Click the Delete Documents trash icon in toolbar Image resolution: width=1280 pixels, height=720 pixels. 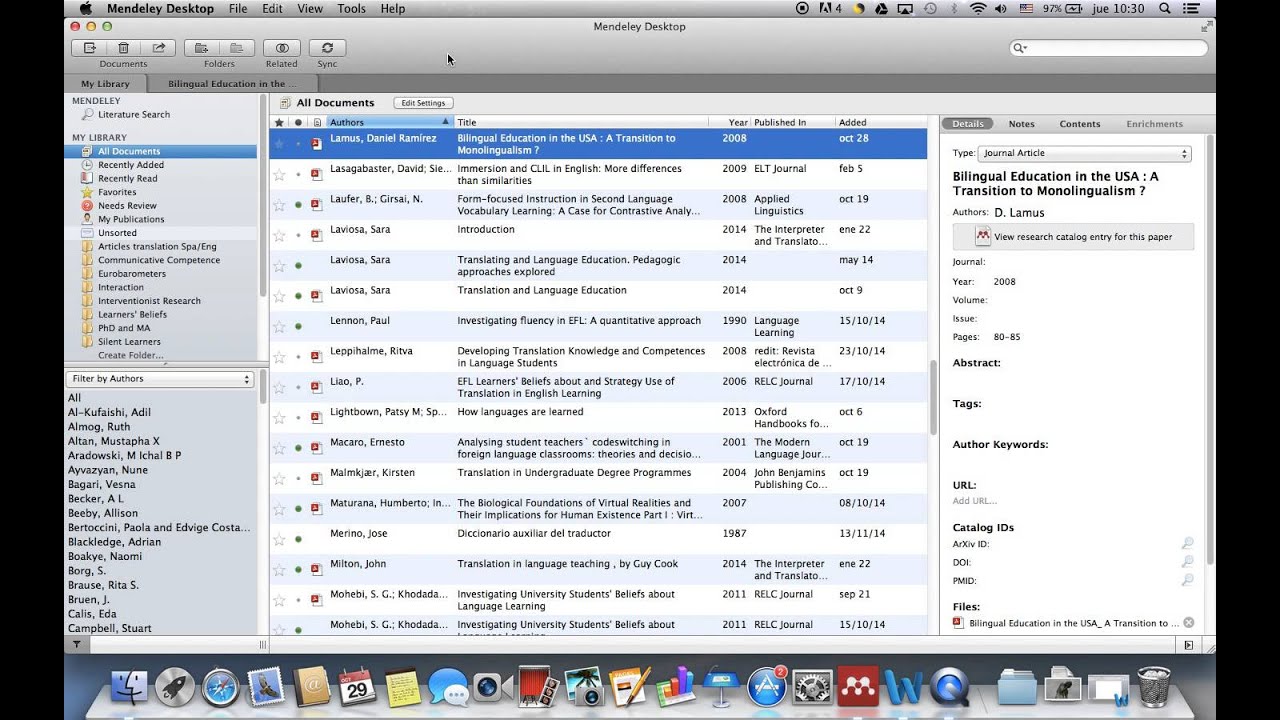tap(123, 47)
